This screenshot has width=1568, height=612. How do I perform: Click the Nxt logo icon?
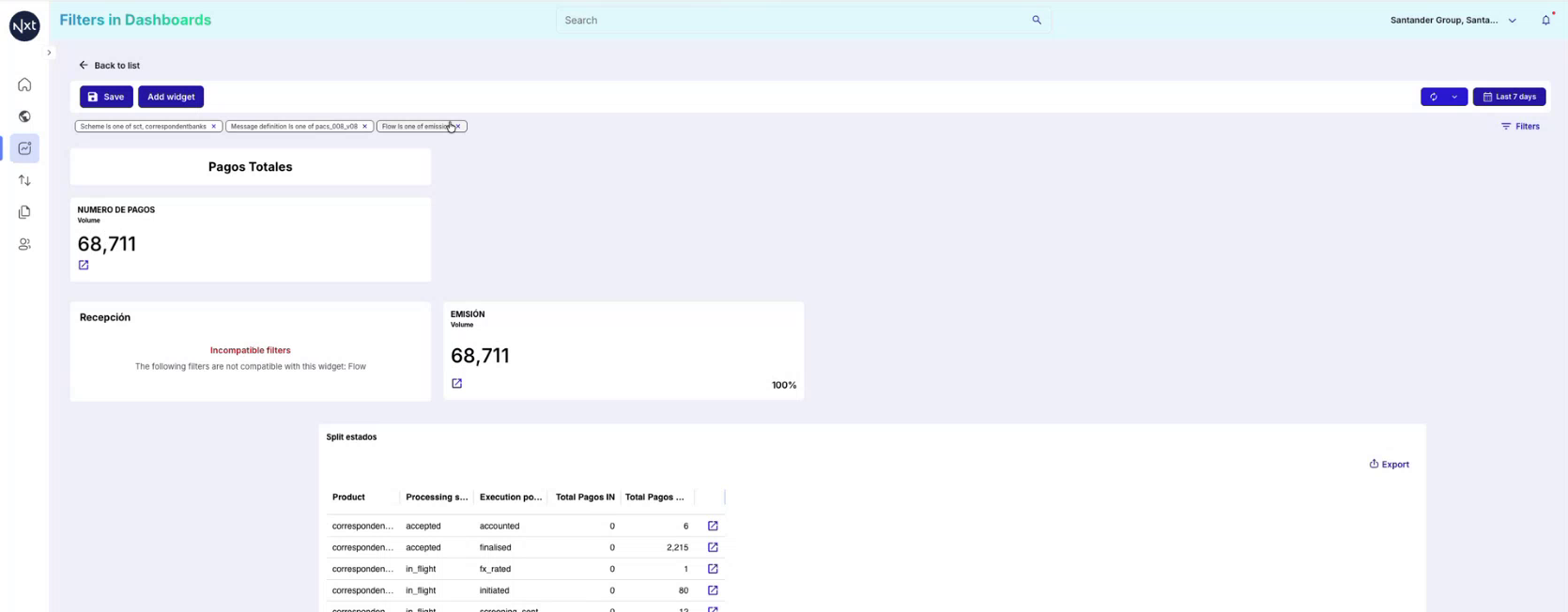point(24,25)
